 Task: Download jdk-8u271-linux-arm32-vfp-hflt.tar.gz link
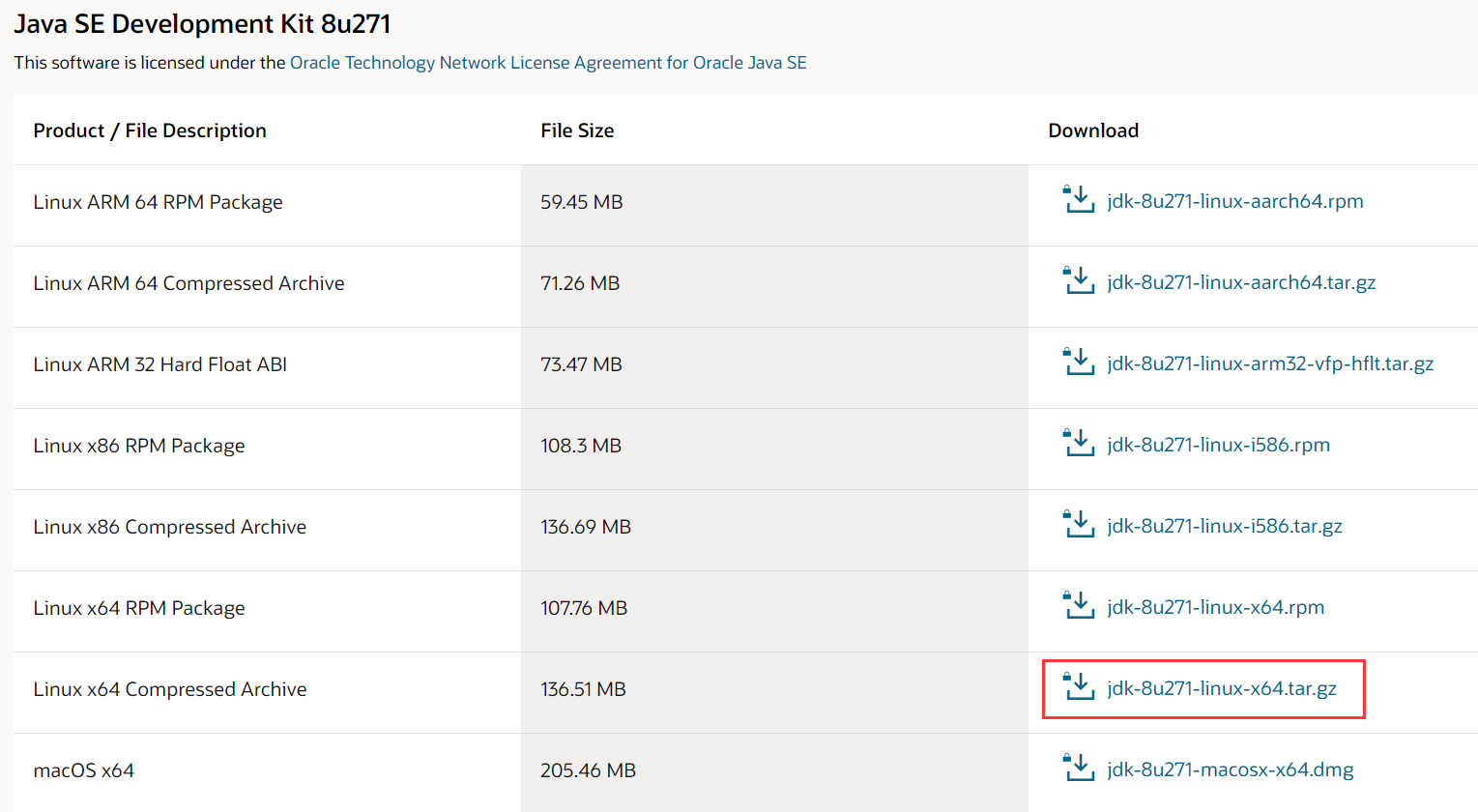click(1270, 363)
